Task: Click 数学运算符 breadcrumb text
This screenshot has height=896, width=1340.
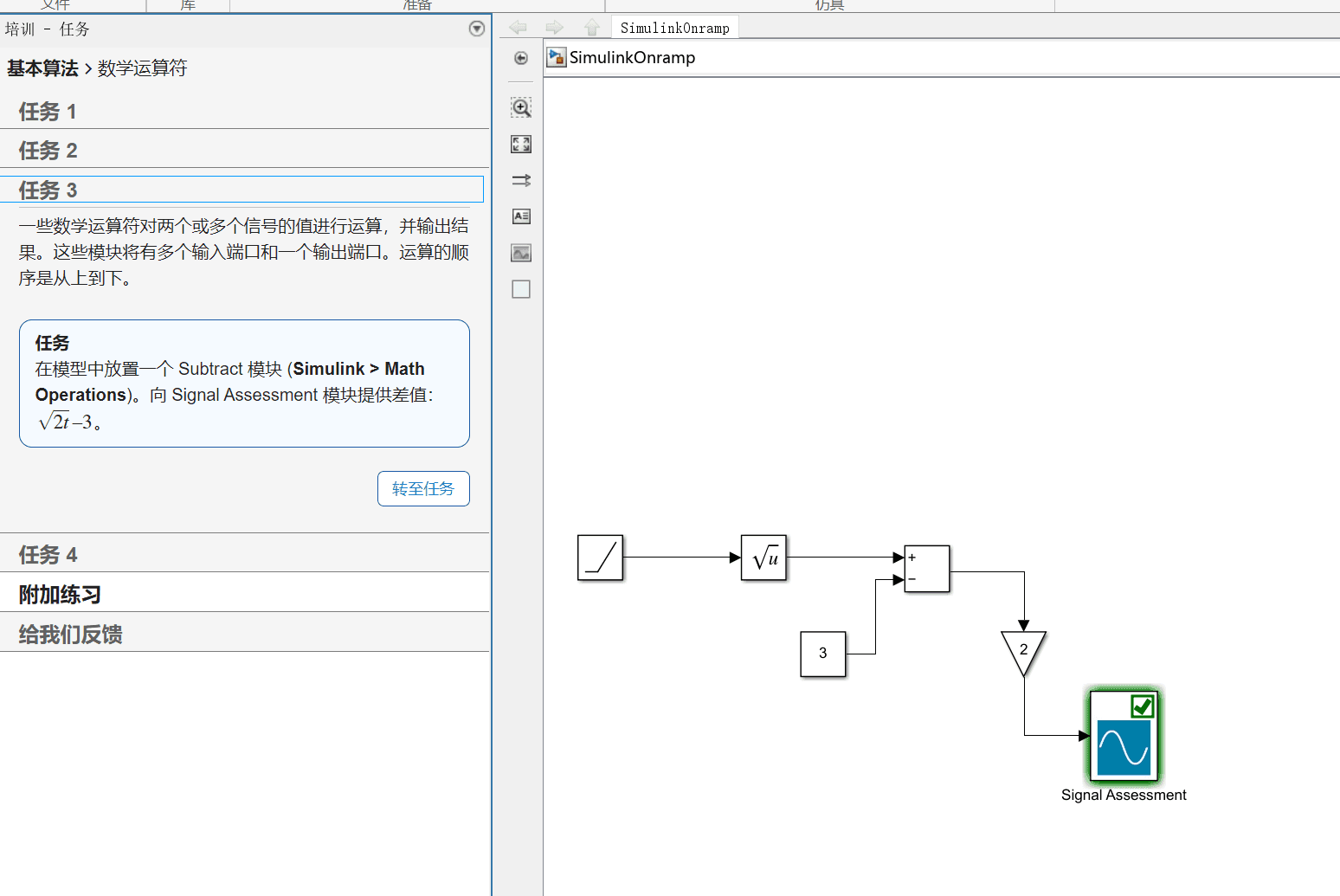Action: 142,68
